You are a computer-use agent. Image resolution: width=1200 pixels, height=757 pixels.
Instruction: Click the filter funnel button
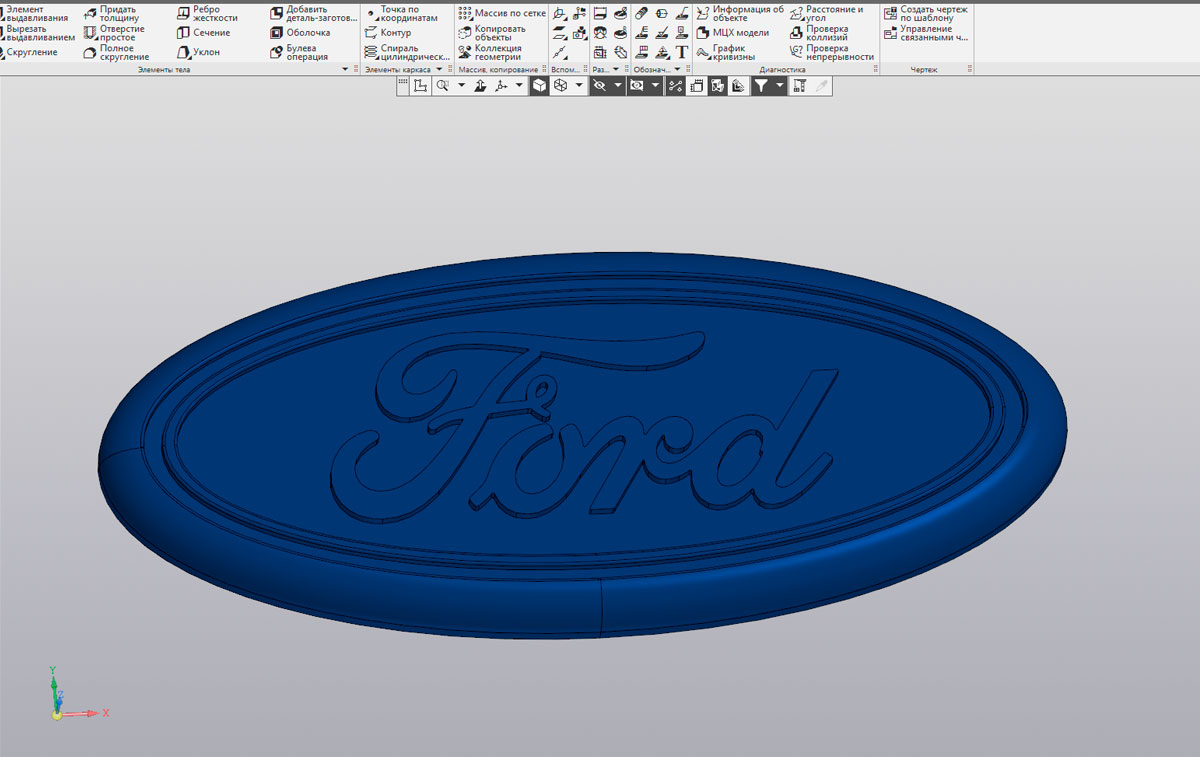(761, 86)
